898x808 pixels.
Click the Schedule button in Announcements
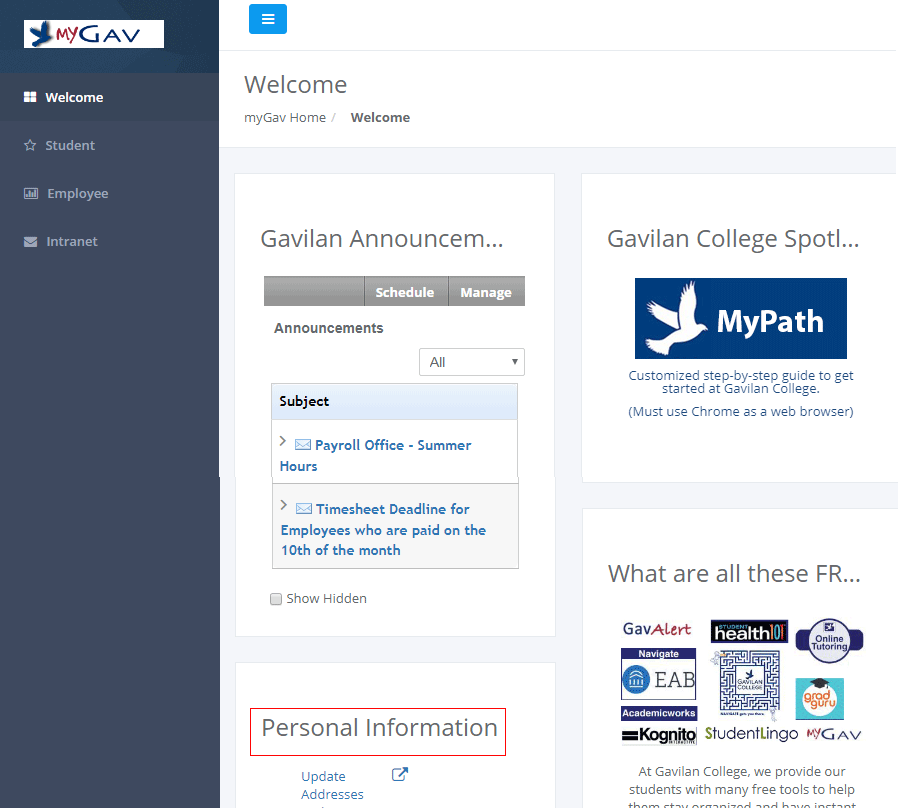click(x=405, y=292)
